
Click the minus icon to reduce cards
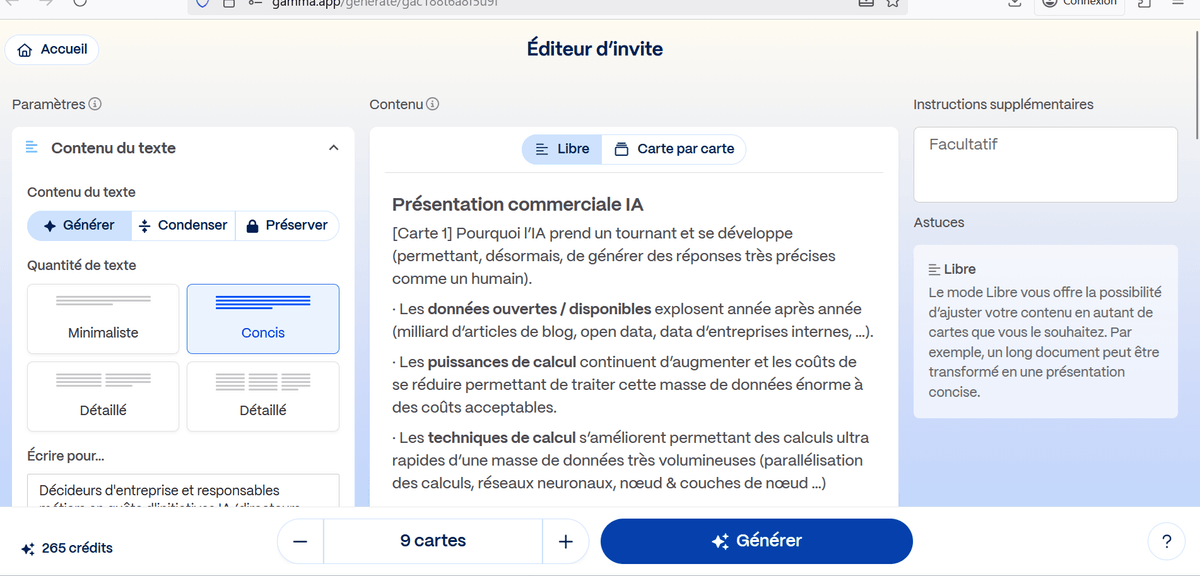tap(300, 541)
